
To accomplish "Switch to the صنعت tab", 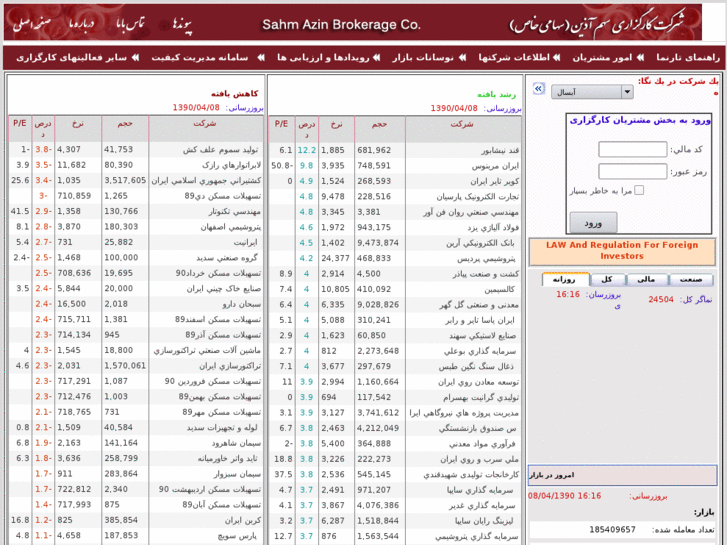I will 690,280.
